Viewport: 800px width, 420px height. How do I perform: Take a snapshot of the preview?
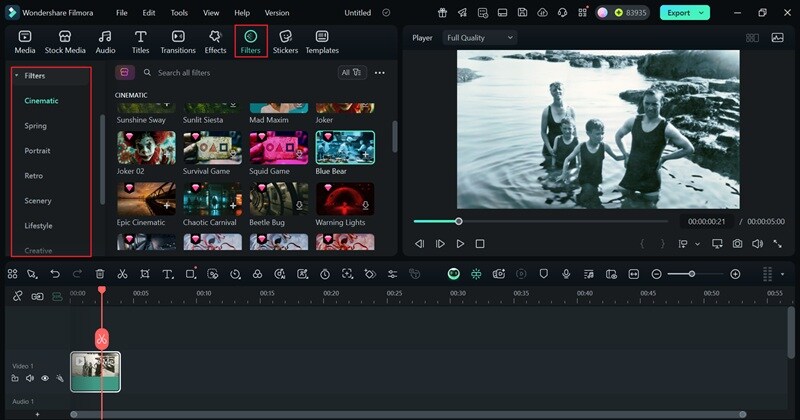coord(737,244)
